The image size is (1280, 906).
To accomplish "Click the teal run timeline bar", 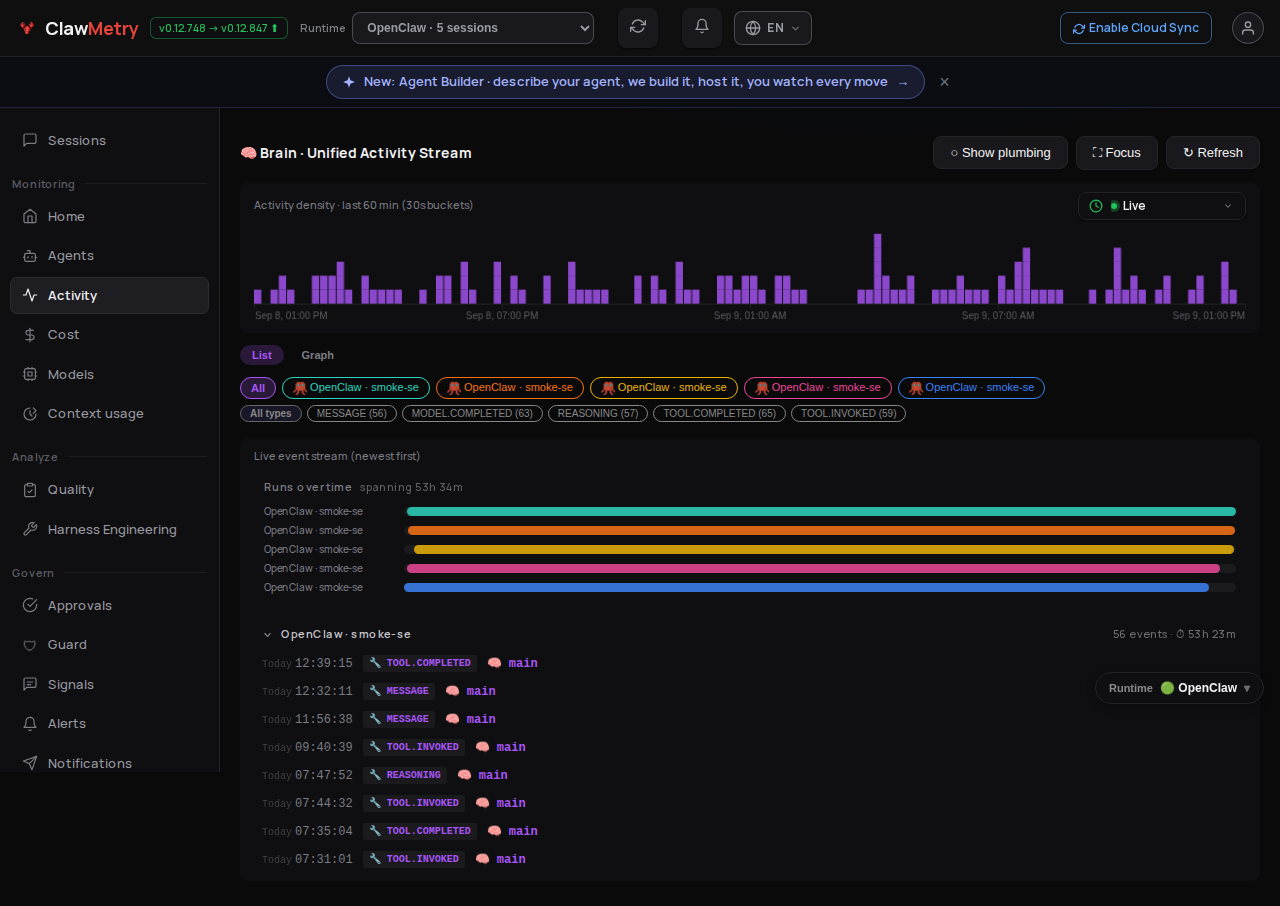I will click(821, 511).
